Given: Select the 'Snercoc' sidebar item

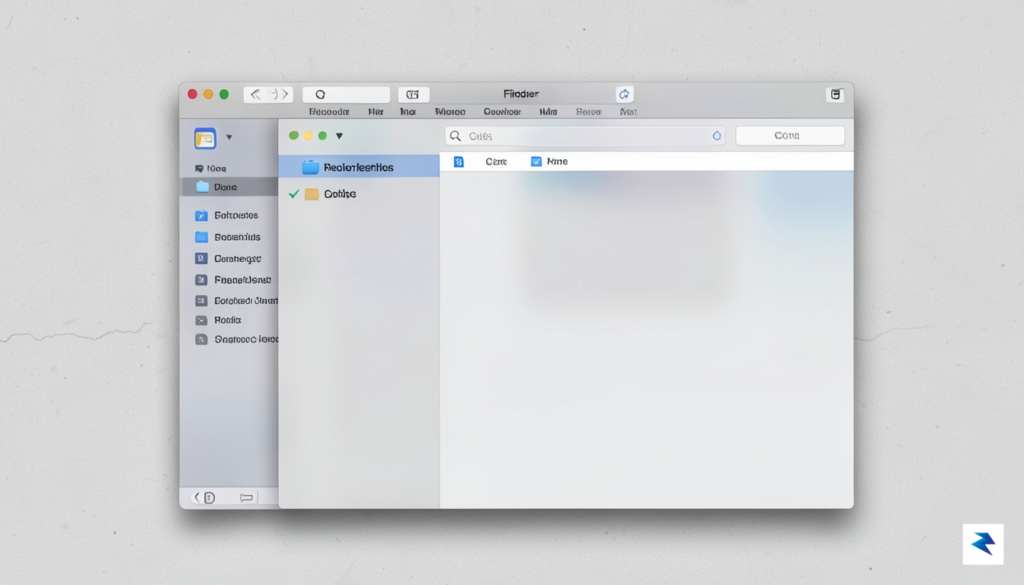Looking at the screenshot, I should pos(236,340).
